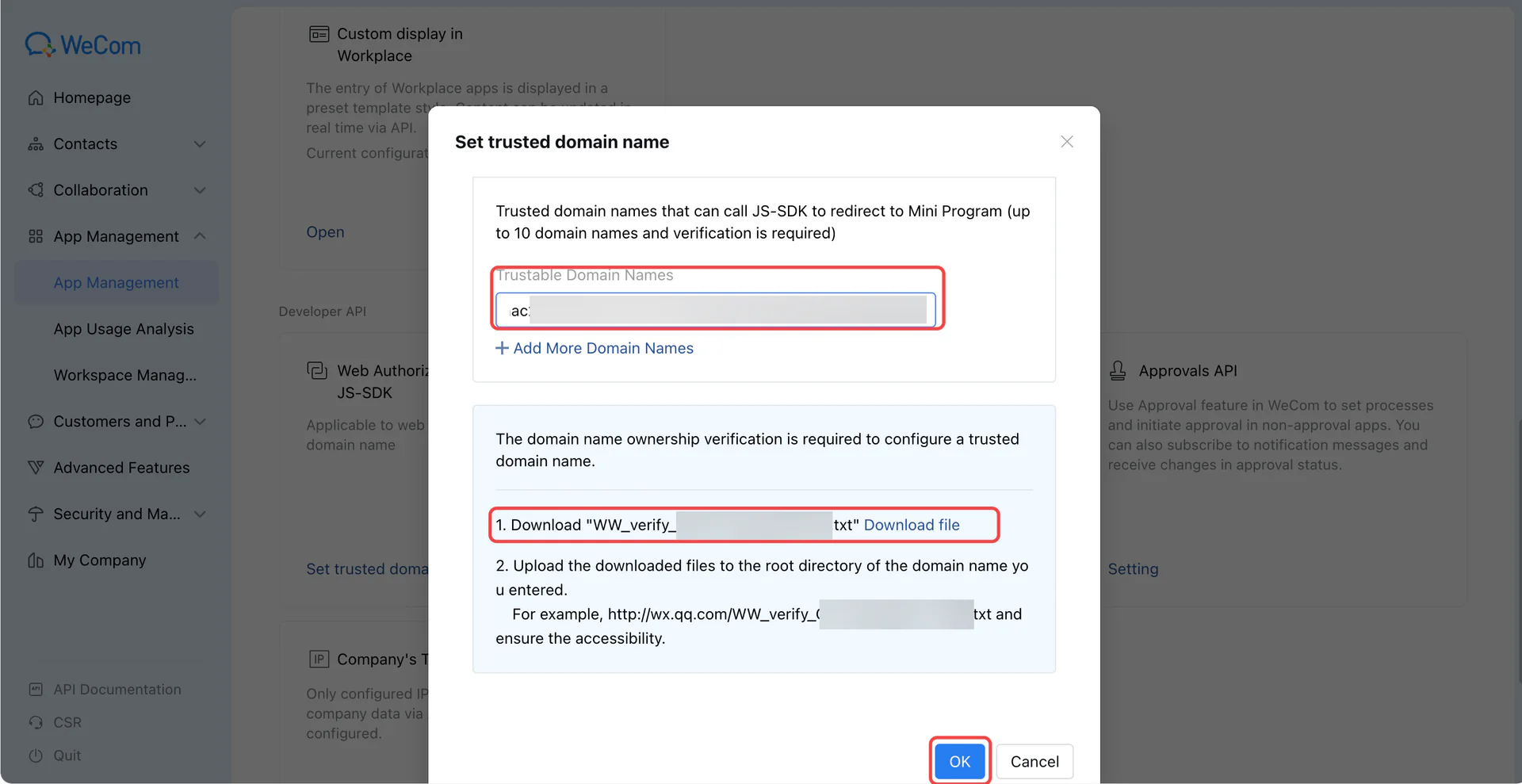This screenshot has width=1522, height=784.
Task: Confirm with the OK button
Action: tap(959, 761)
